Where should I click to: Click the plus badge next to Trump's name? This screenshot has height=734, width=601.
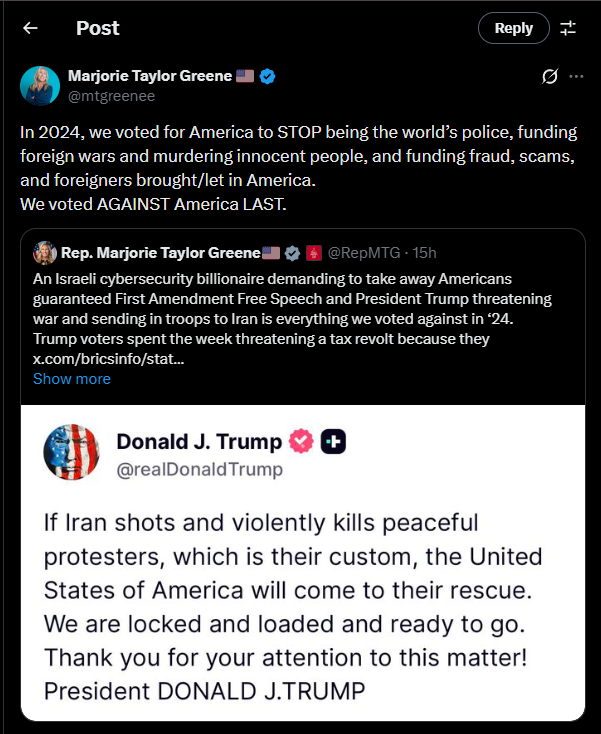tap(333, 441)
